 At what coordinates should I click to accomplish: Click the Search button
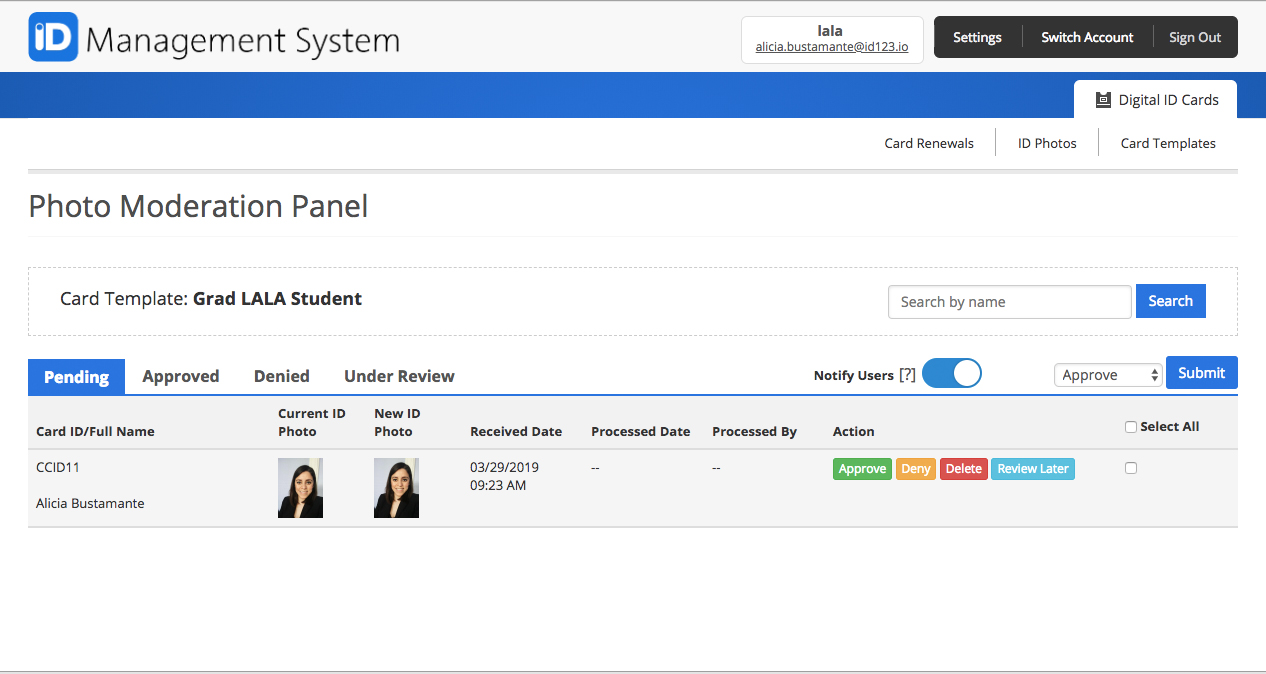(1171, 301)
